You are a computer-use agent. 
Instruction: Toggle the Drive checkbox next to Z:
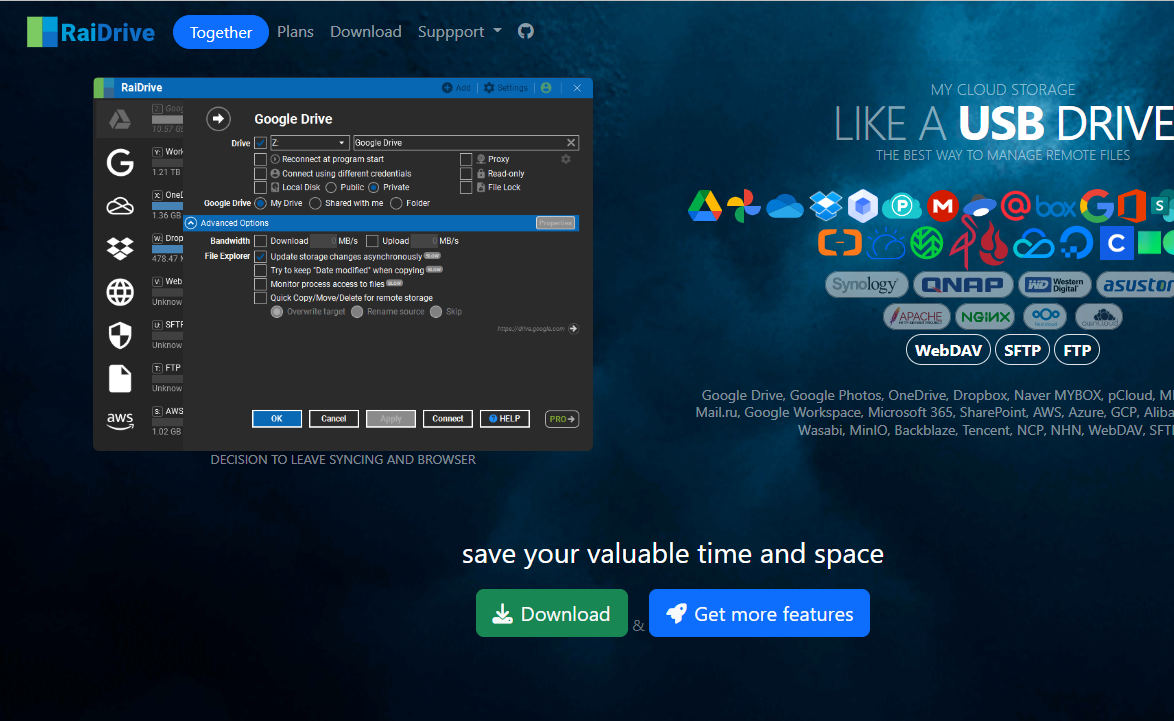click(261, 143)
